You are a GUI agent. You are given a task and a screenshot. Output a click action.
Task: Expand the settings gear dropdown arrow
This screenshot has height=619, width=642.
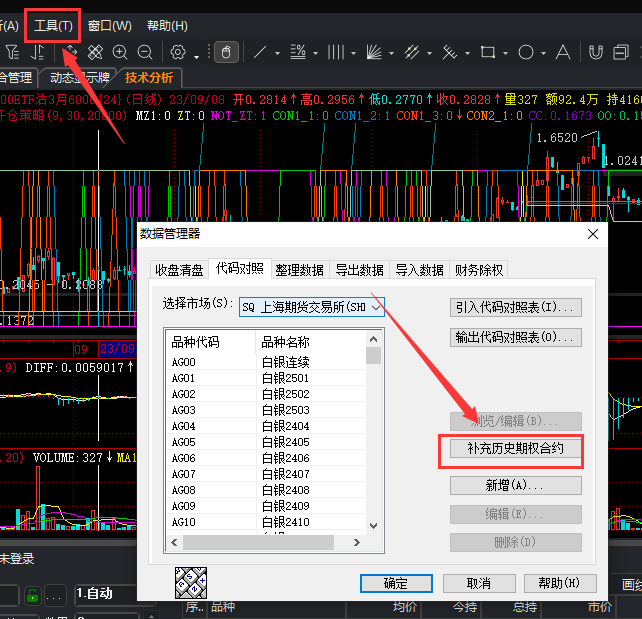click(197, 56)
